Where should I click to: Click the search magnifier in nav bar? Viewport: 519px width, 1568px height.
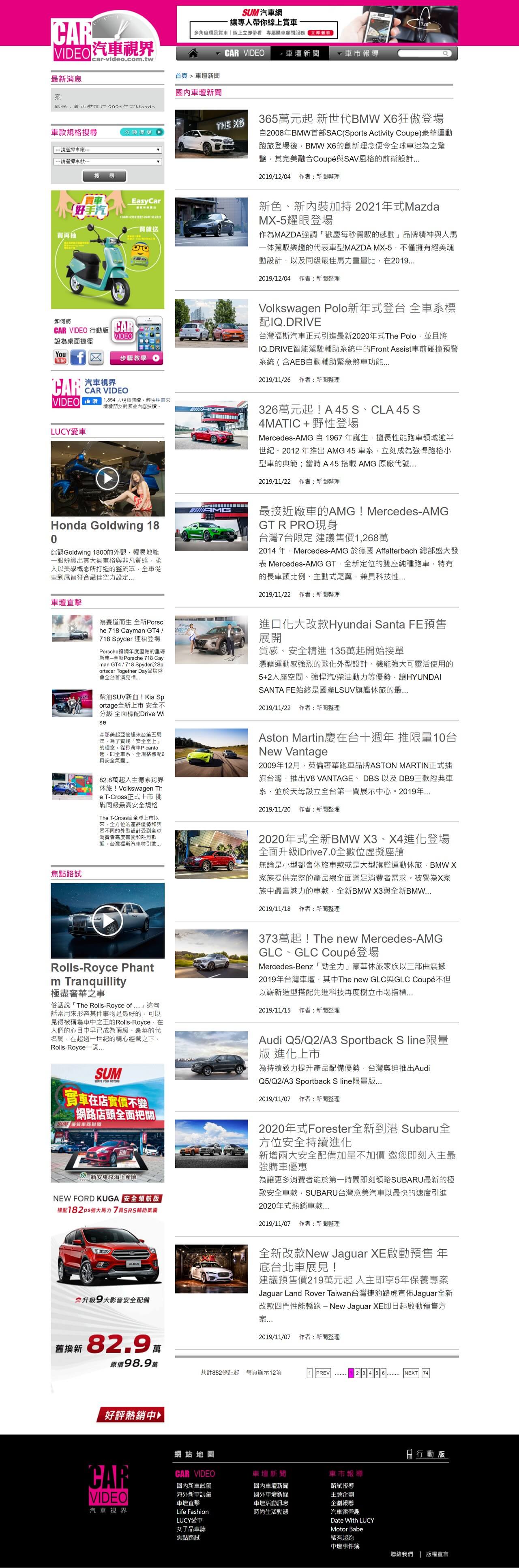pyautogui.click(x=445, y=54)
